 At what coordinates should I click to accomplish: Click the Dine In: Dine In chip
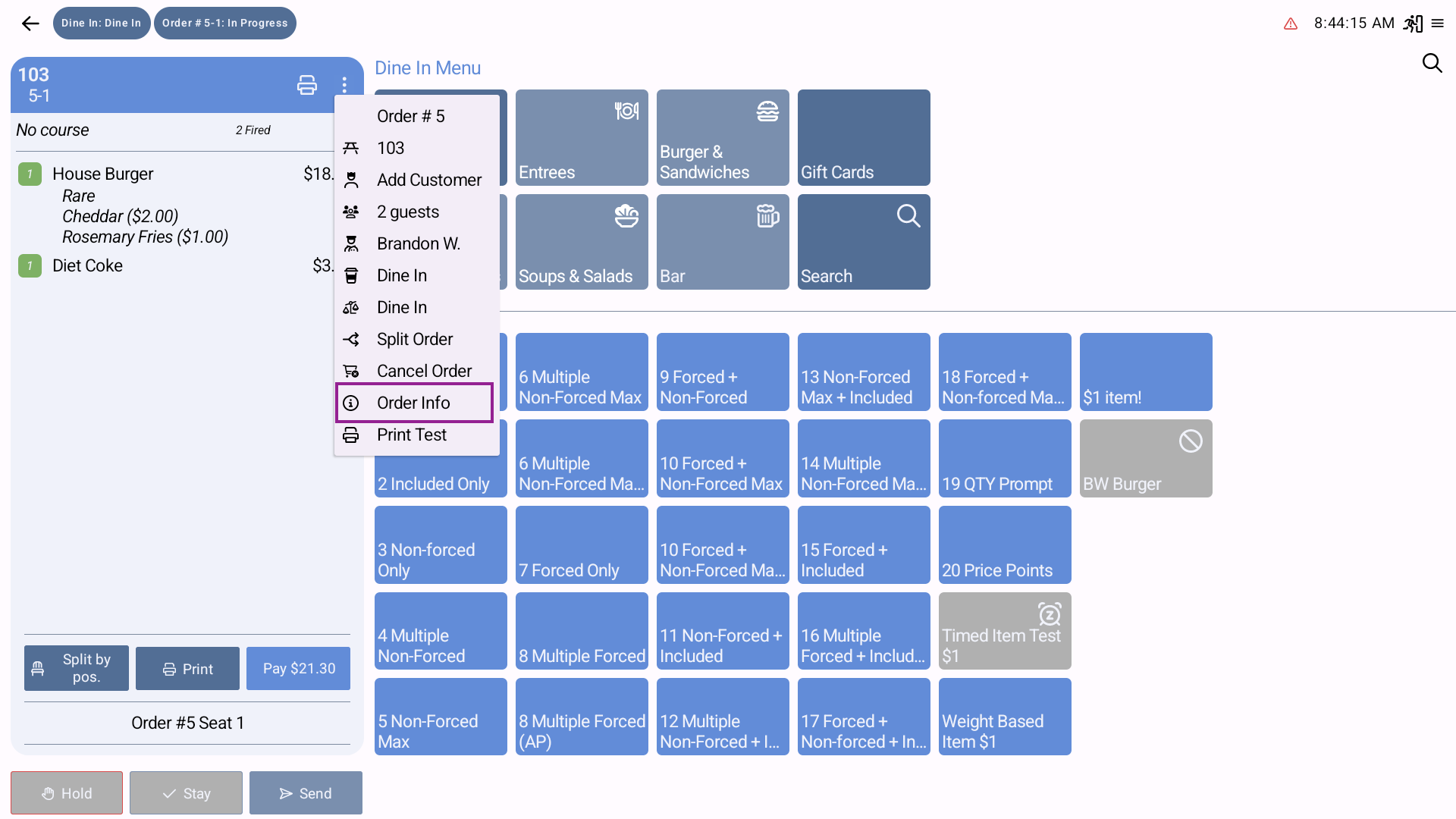[x=102, y=24]
